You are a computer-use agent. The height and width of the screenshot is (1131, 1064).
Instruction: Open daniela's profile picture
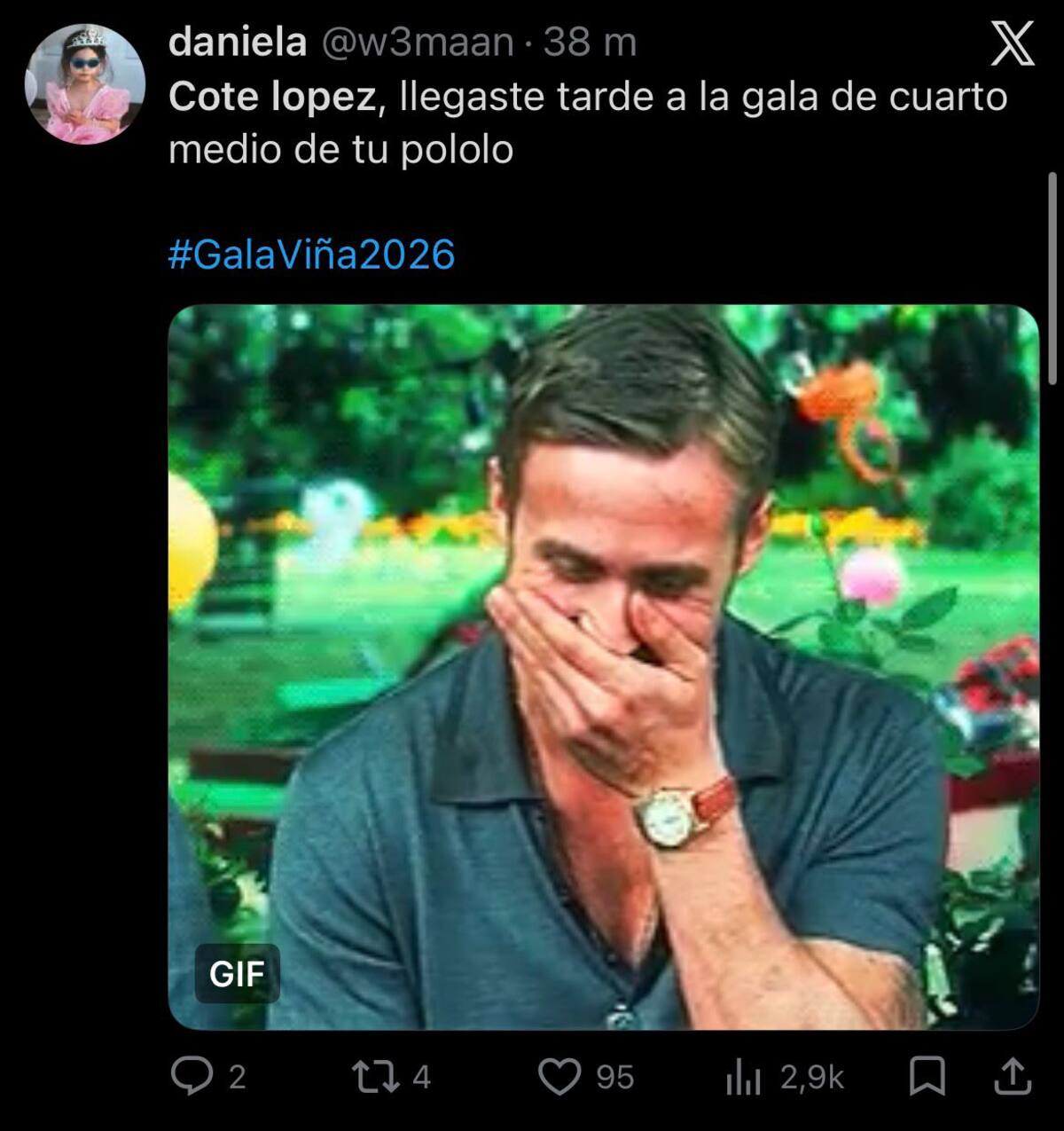click(x=84, y=78)
